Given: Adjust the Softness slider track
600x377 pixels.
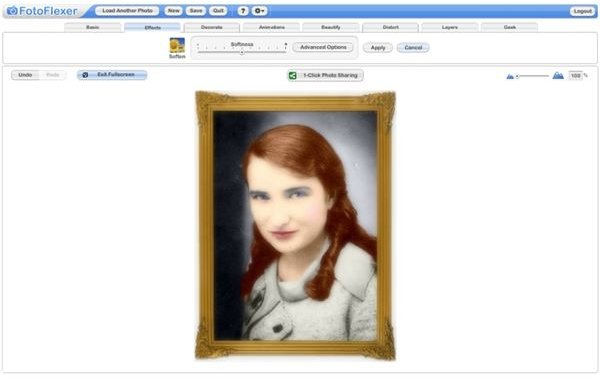Looking at the screenshot, I should click(242, 52).
